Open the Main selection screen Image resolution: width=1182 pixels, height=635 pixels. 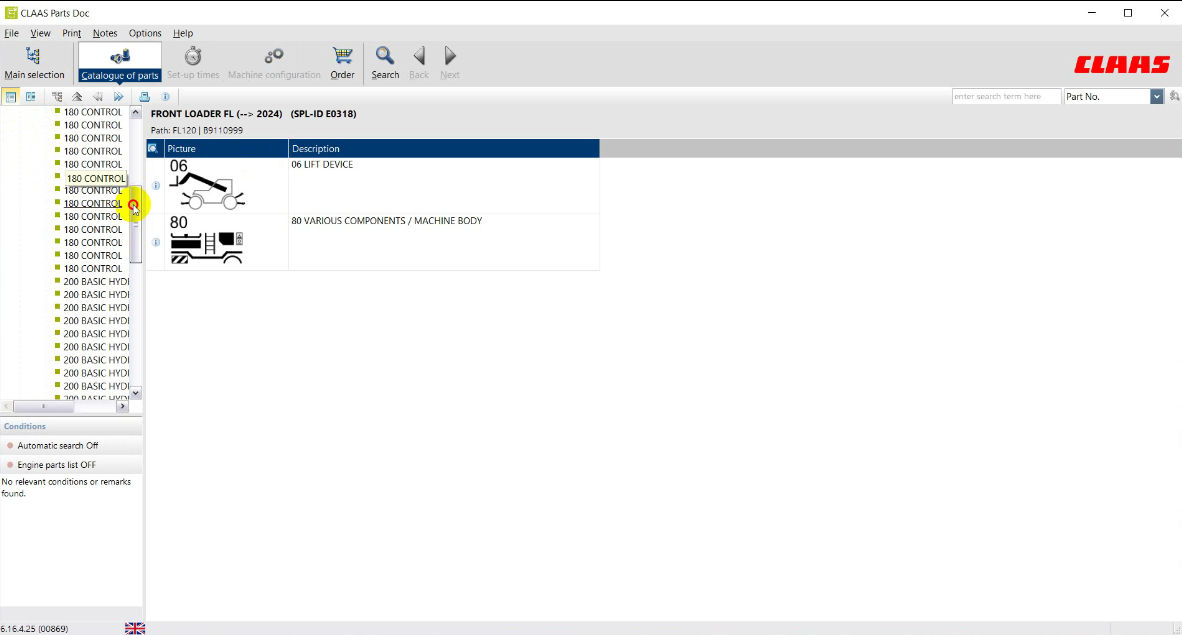coord(34,63)
